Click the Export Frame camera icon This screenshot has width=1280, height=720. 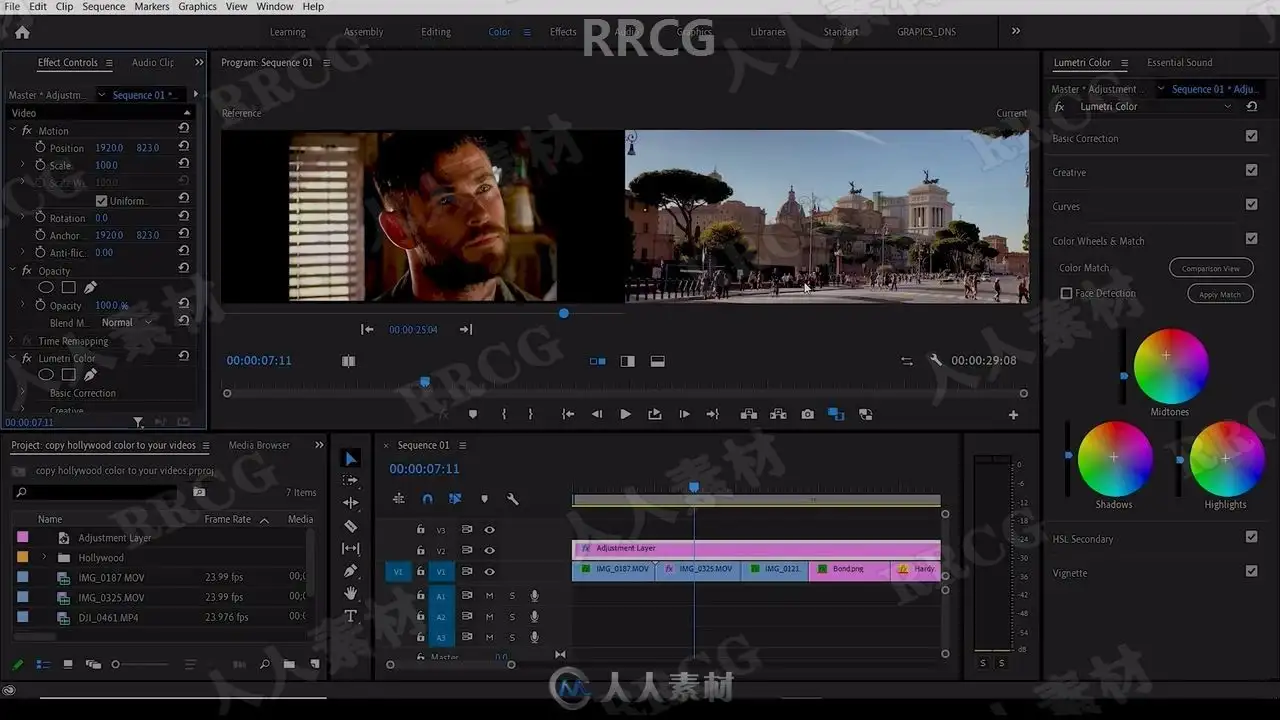(x=807, y=414)
